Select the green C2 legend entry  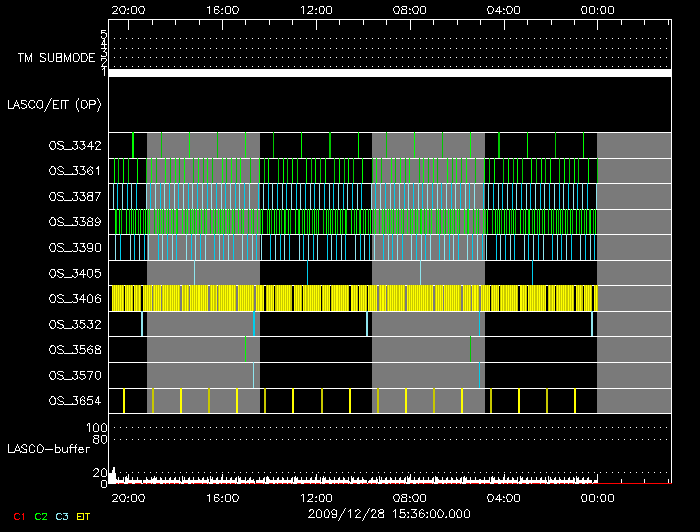[x=41, y=516]
